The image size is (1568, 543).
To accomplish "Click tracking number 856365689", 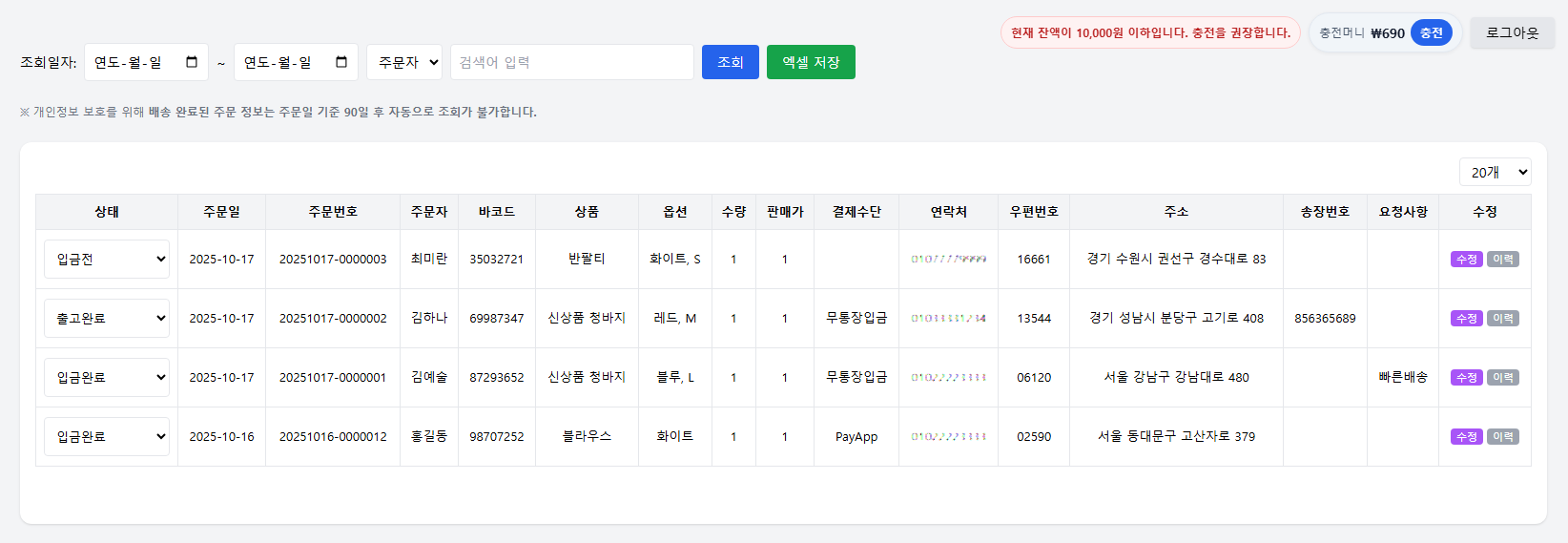I will pyautogui.click(x=1325, y=319).
